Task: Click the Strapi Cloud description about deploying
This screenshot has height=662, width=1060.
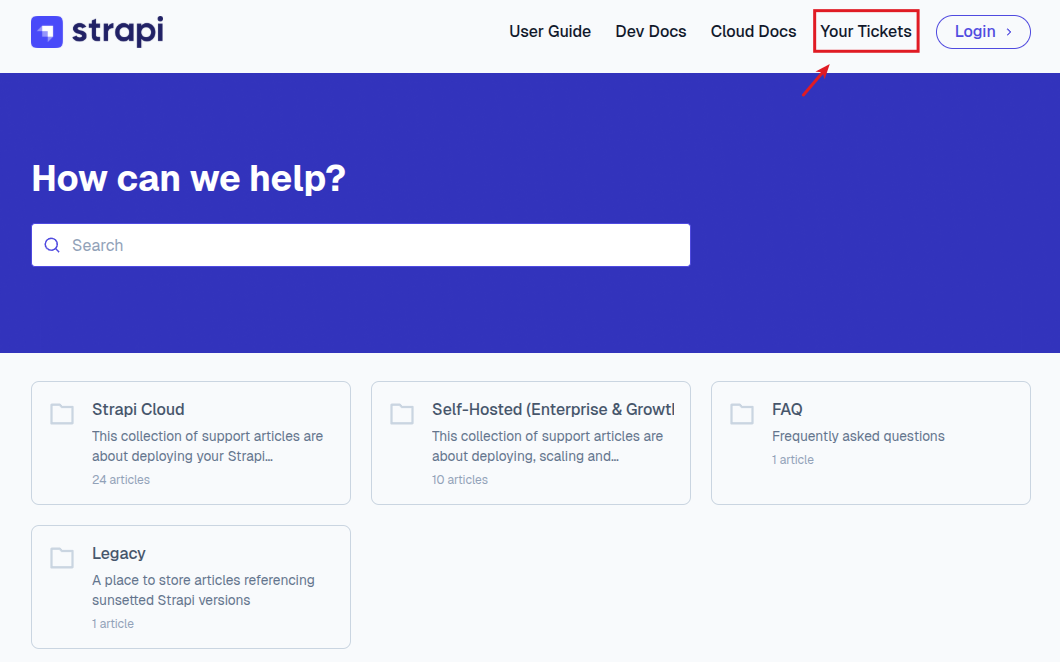Action: pos(208,446)
